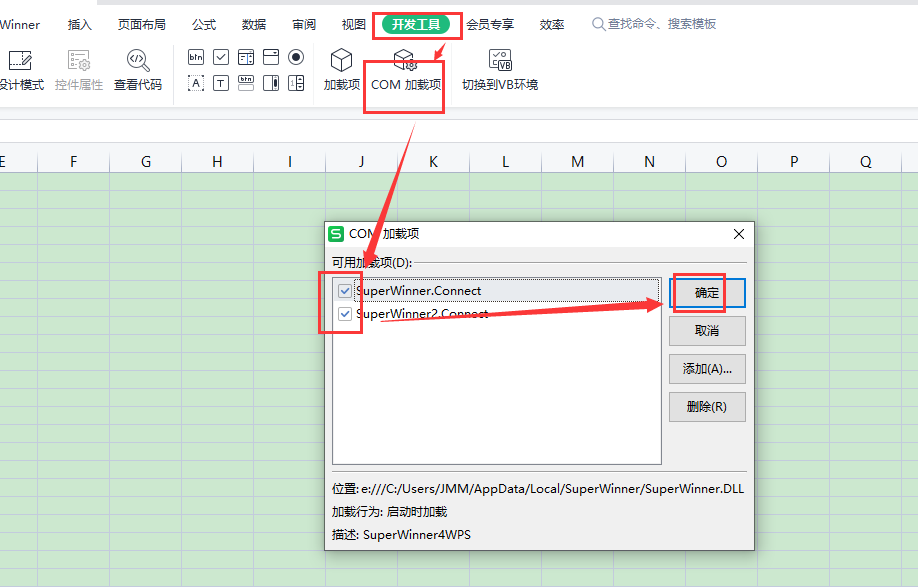Viewport: 918px width, 587px height.
Task: Insert a list box control
Action: (246, 57)
